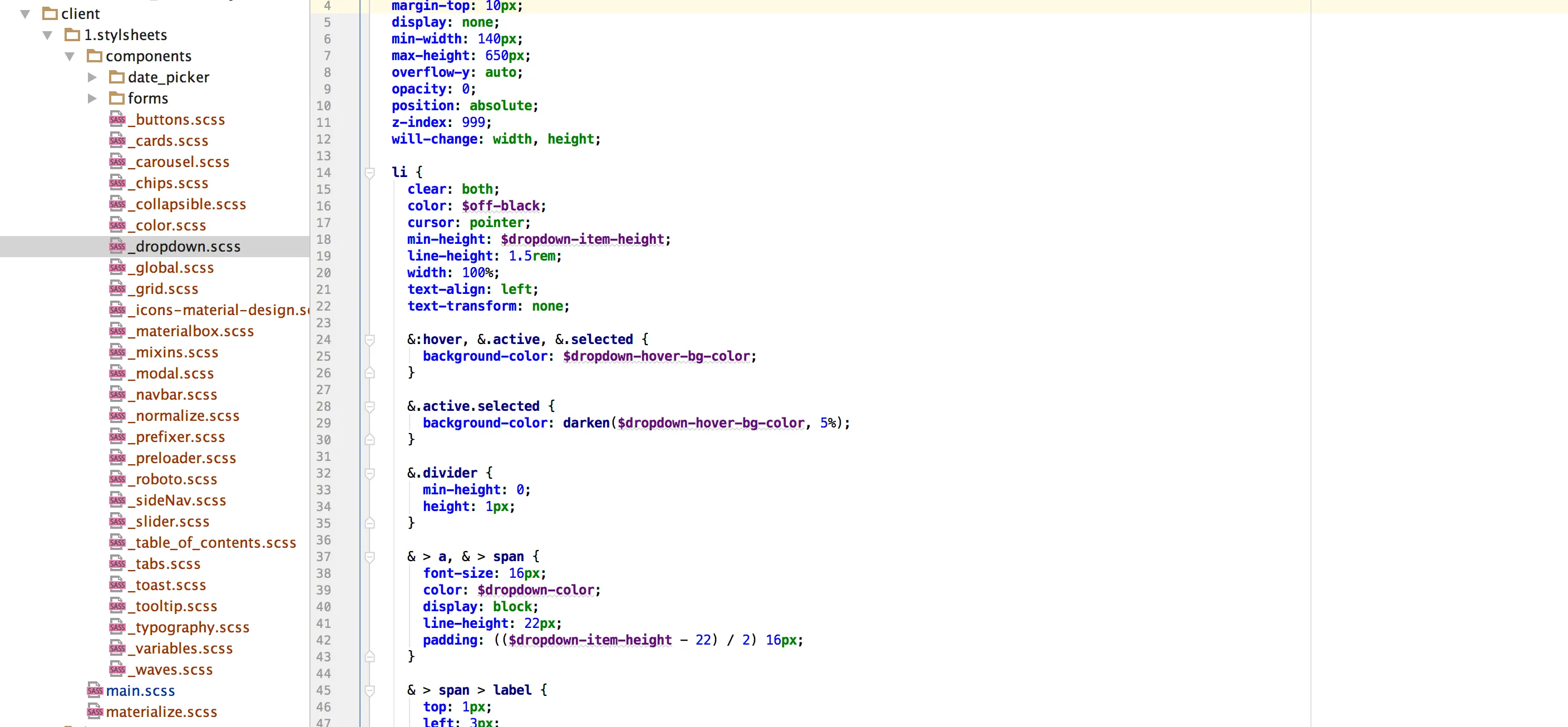Click line number 28 in gutter
Viewport: 1568px width, 727px height.
click(x=323, y=406)
